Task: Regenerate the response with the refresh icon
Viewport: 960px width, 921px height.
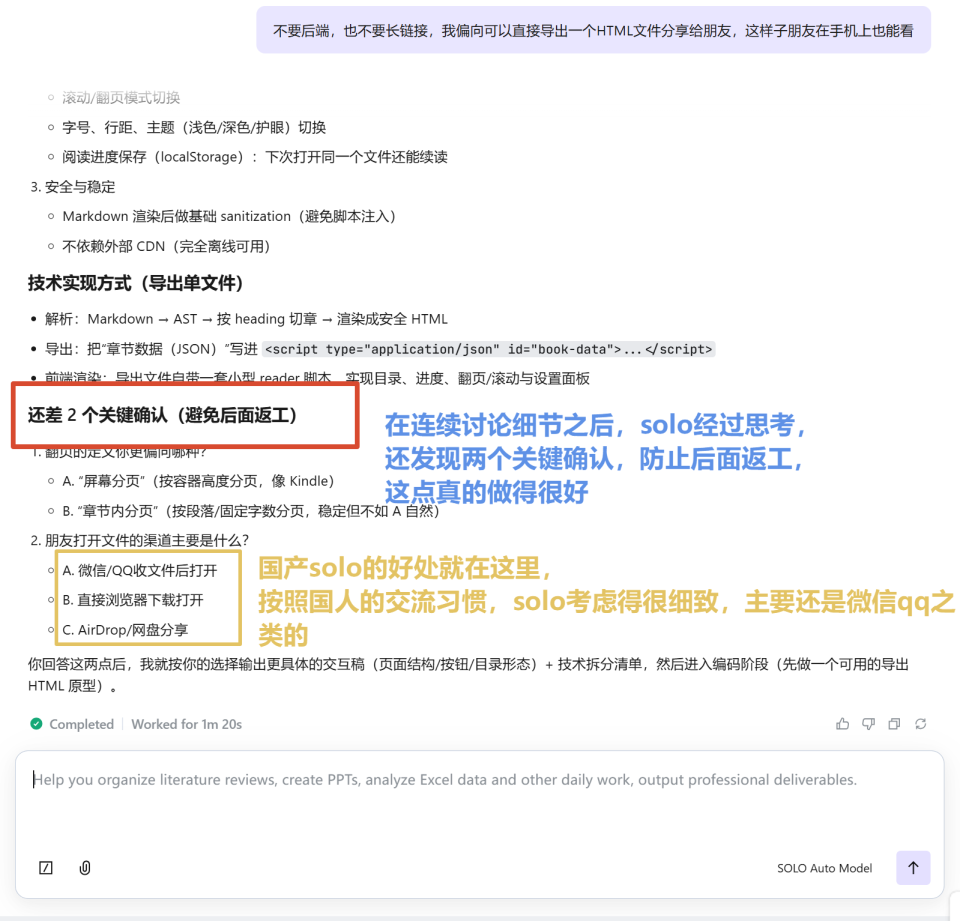Action: point(920,723)
